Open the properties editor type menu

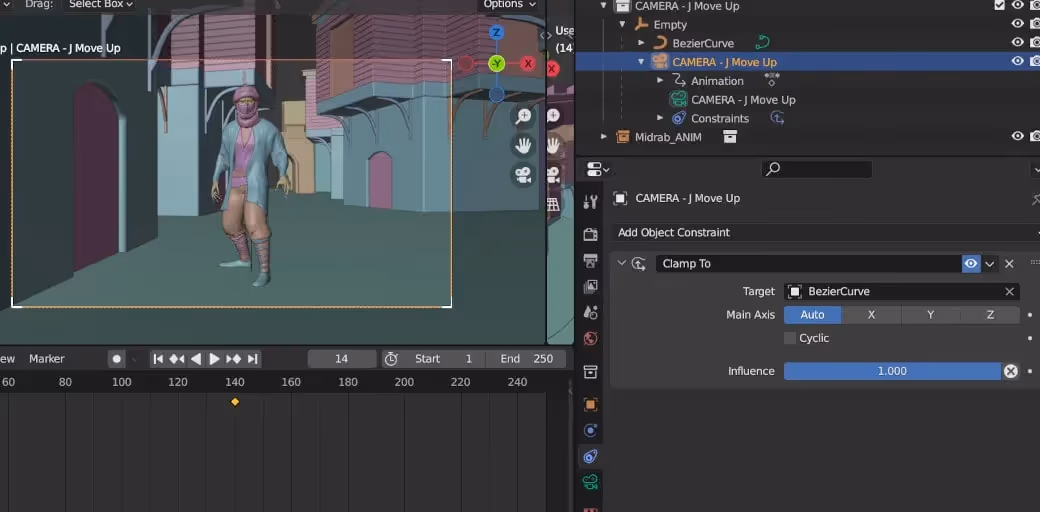click(x=598, y=169)
